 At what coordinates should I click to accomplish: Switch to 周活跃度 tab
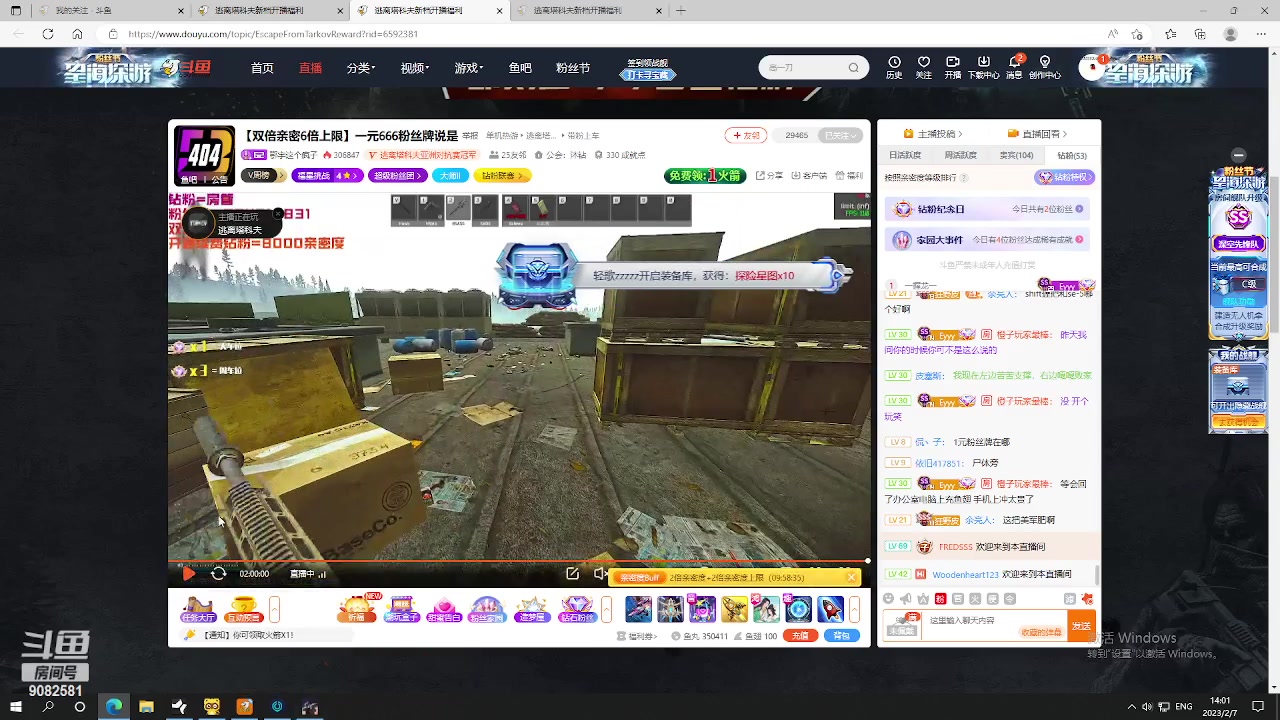click(960, 155)
